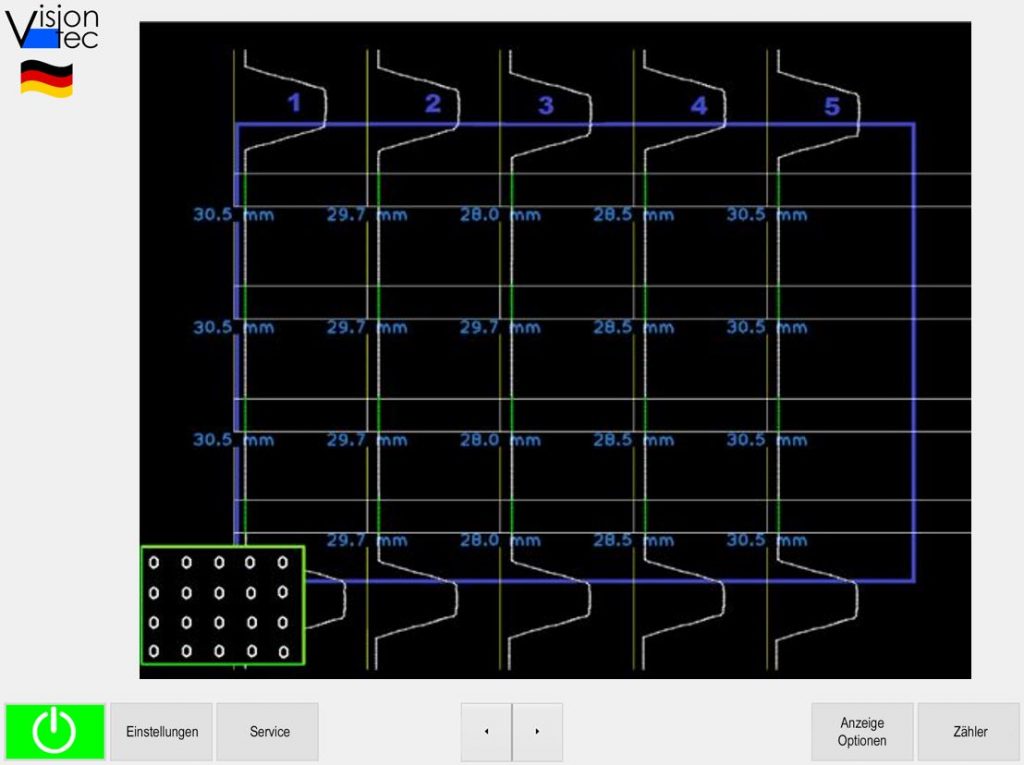
Task: Select lane number 1 label
Action: pos(293,103)
